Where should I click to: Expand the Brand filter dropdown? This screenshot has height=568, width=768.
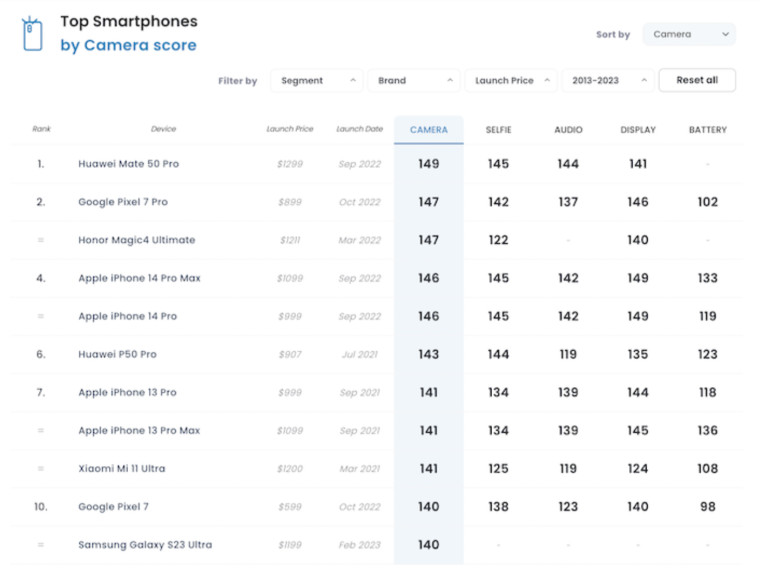point(413,81)
